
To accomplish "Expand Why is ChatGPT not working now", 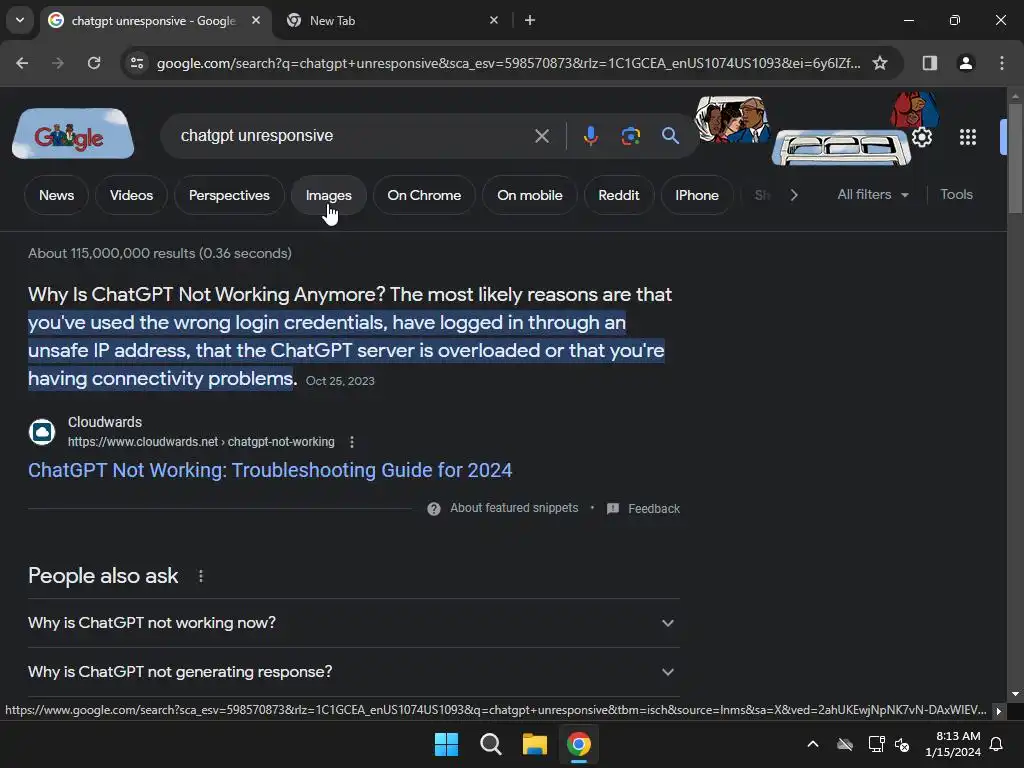I will pyautogui.click(x=354, y=623).
